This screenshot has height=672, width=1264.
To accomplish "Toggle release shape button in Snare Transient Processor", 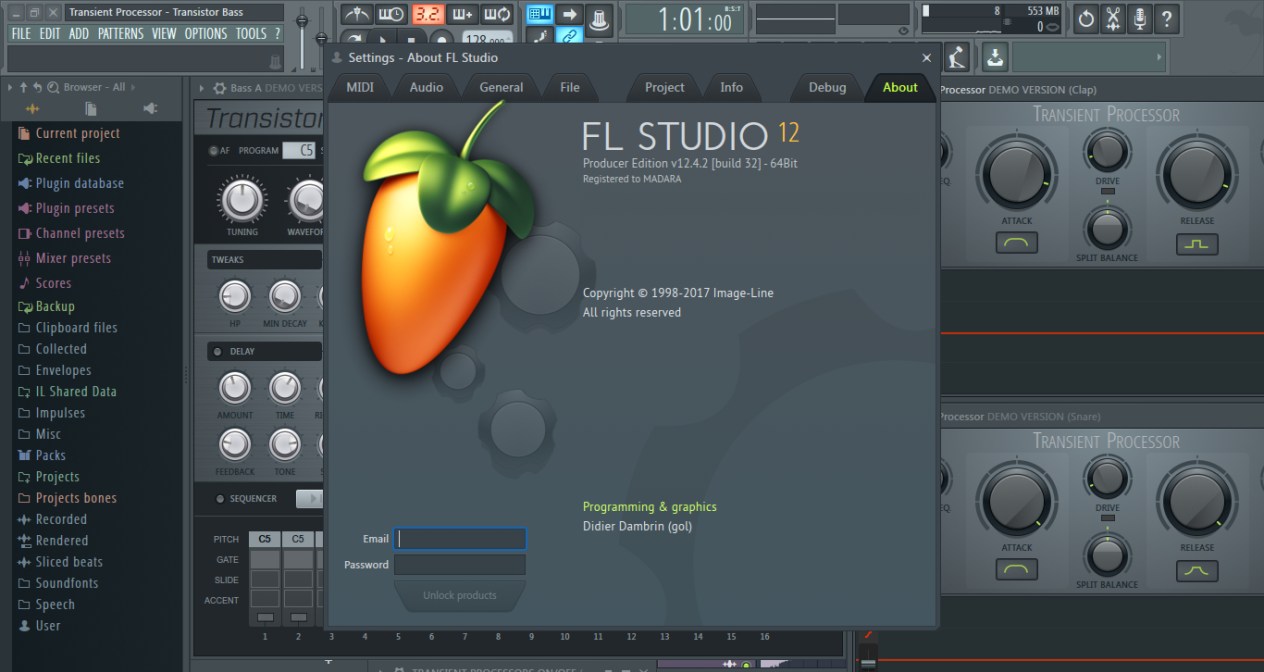I will [1197, 570].
